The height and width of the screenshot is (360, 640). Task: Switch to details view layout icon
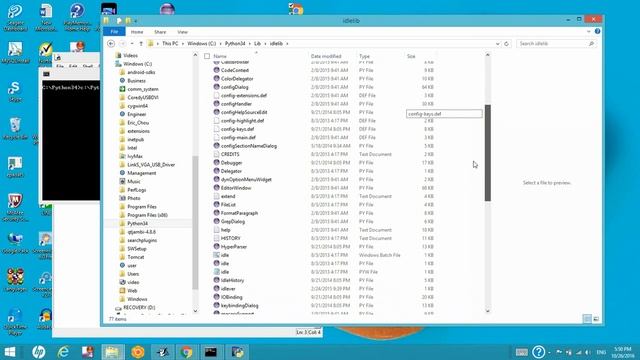coord(587,319)
